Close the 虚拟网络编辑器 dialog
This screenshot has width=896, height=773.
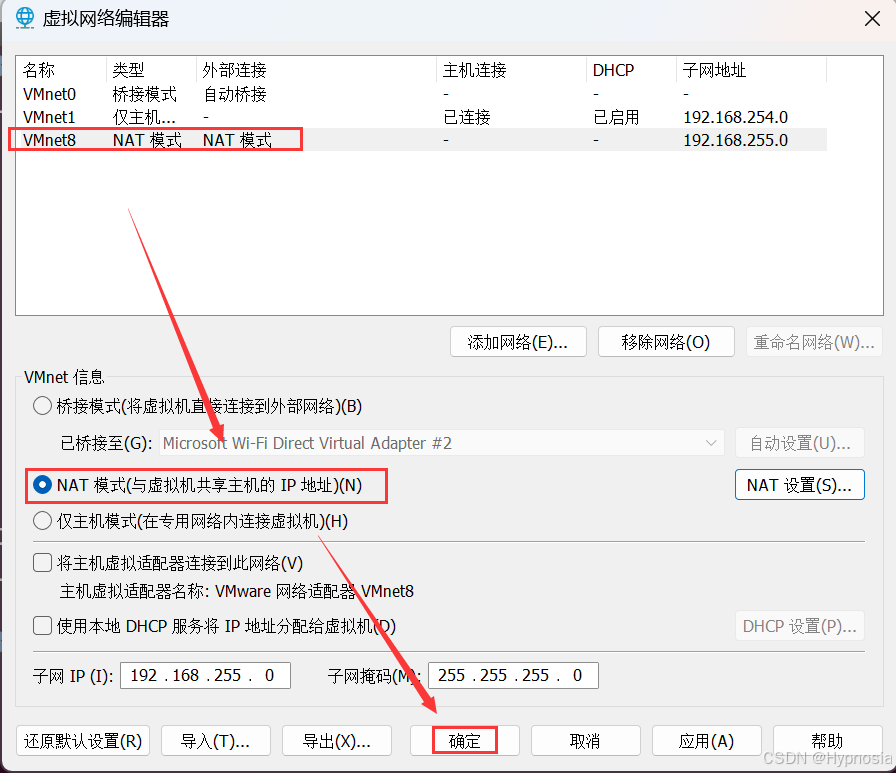[872, 19]
